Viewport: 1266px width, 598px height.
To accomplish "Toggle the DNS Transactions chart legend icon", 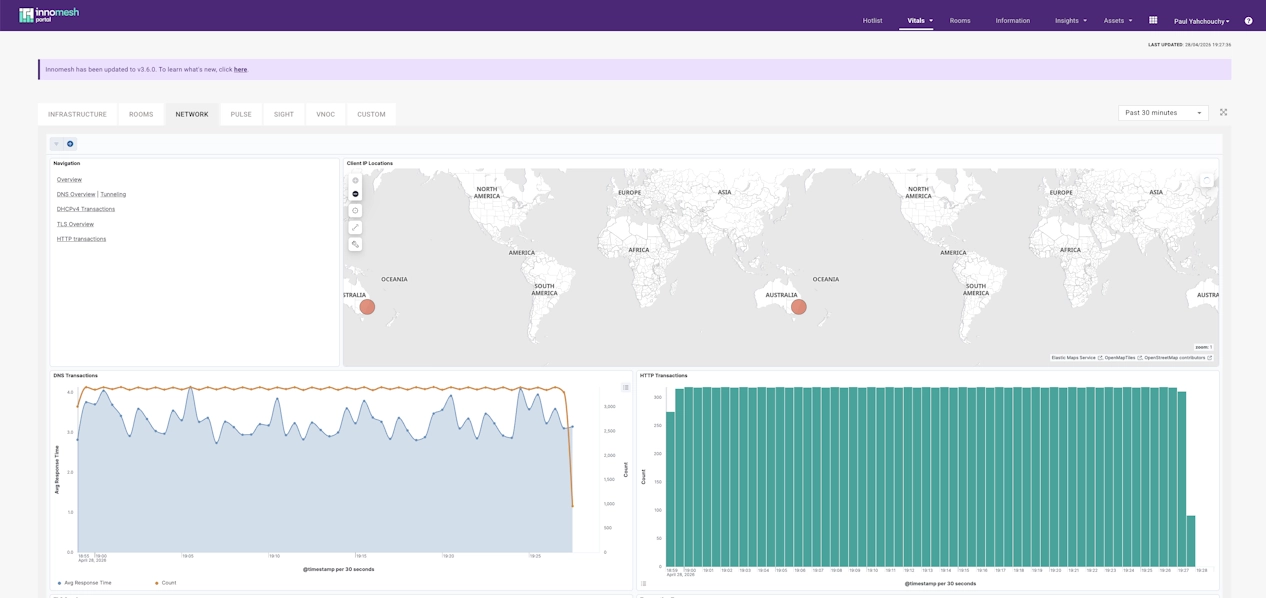I will [x=626, y=387].
